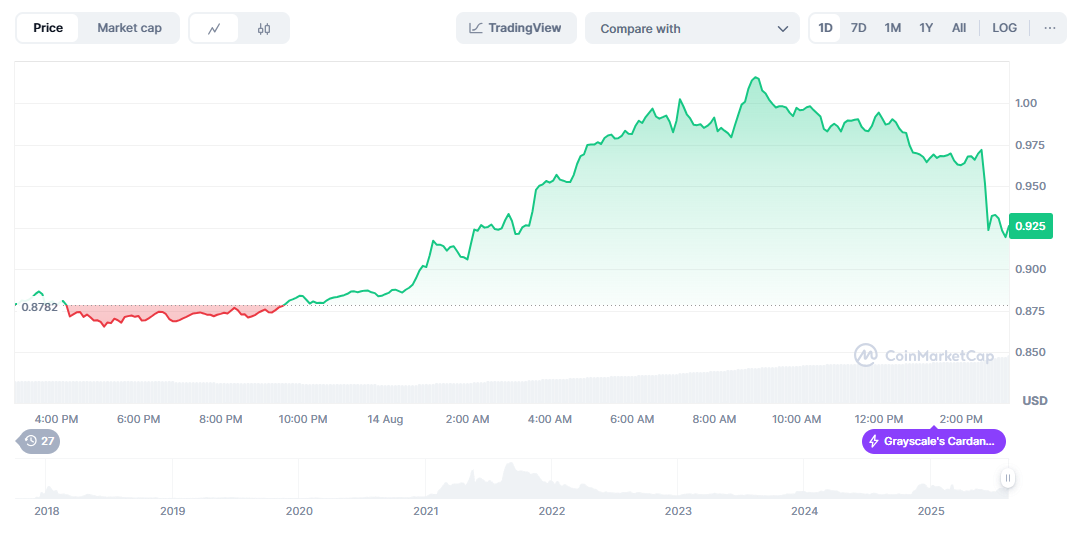Toggle LOG scale
1083x538 pixels.
1004,28
